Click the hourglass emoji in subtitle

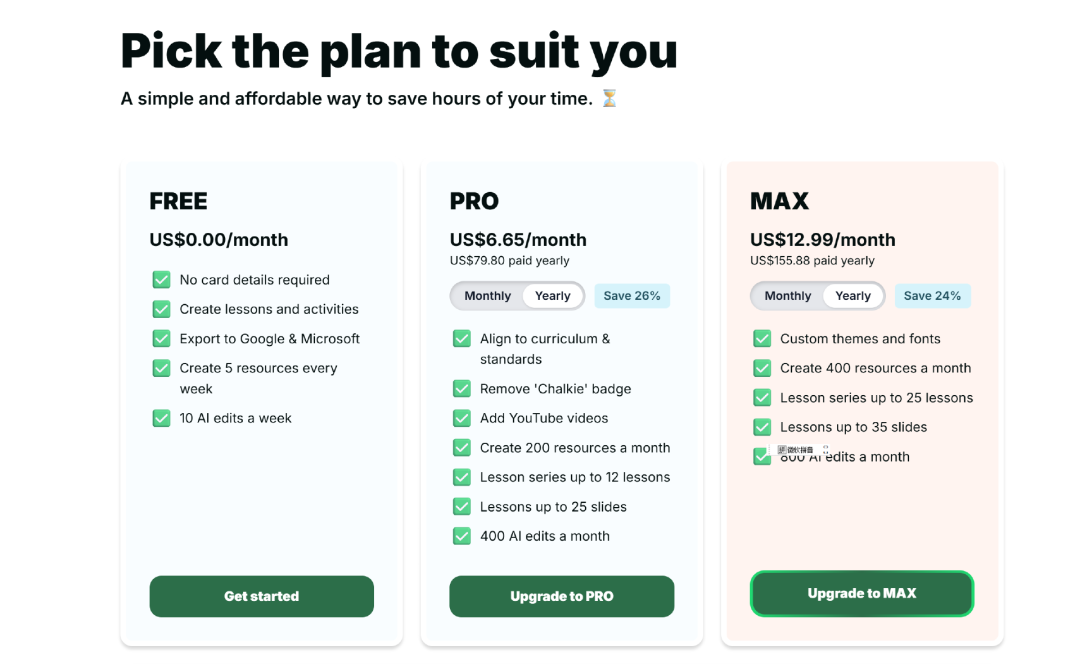(609, 98)
